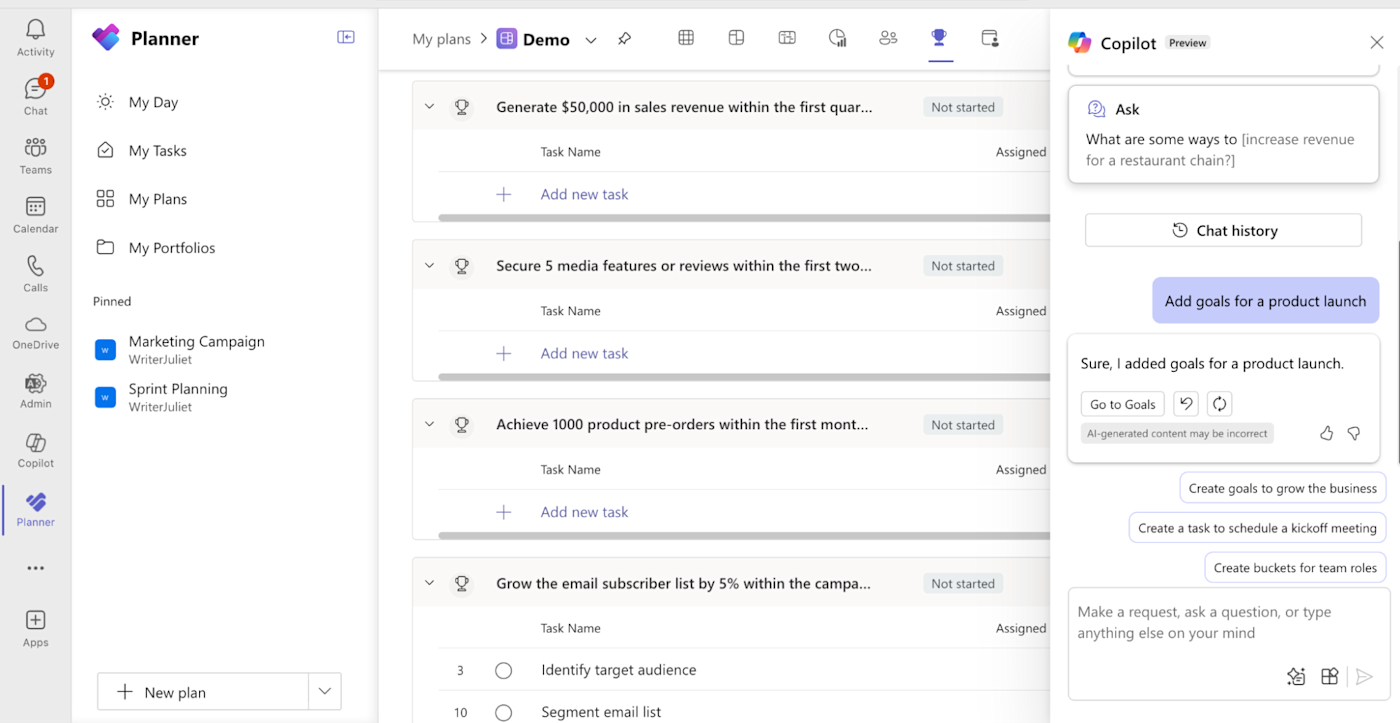Change status of $50,000 sales goal
1400x723 pixels.
(963, 107)
